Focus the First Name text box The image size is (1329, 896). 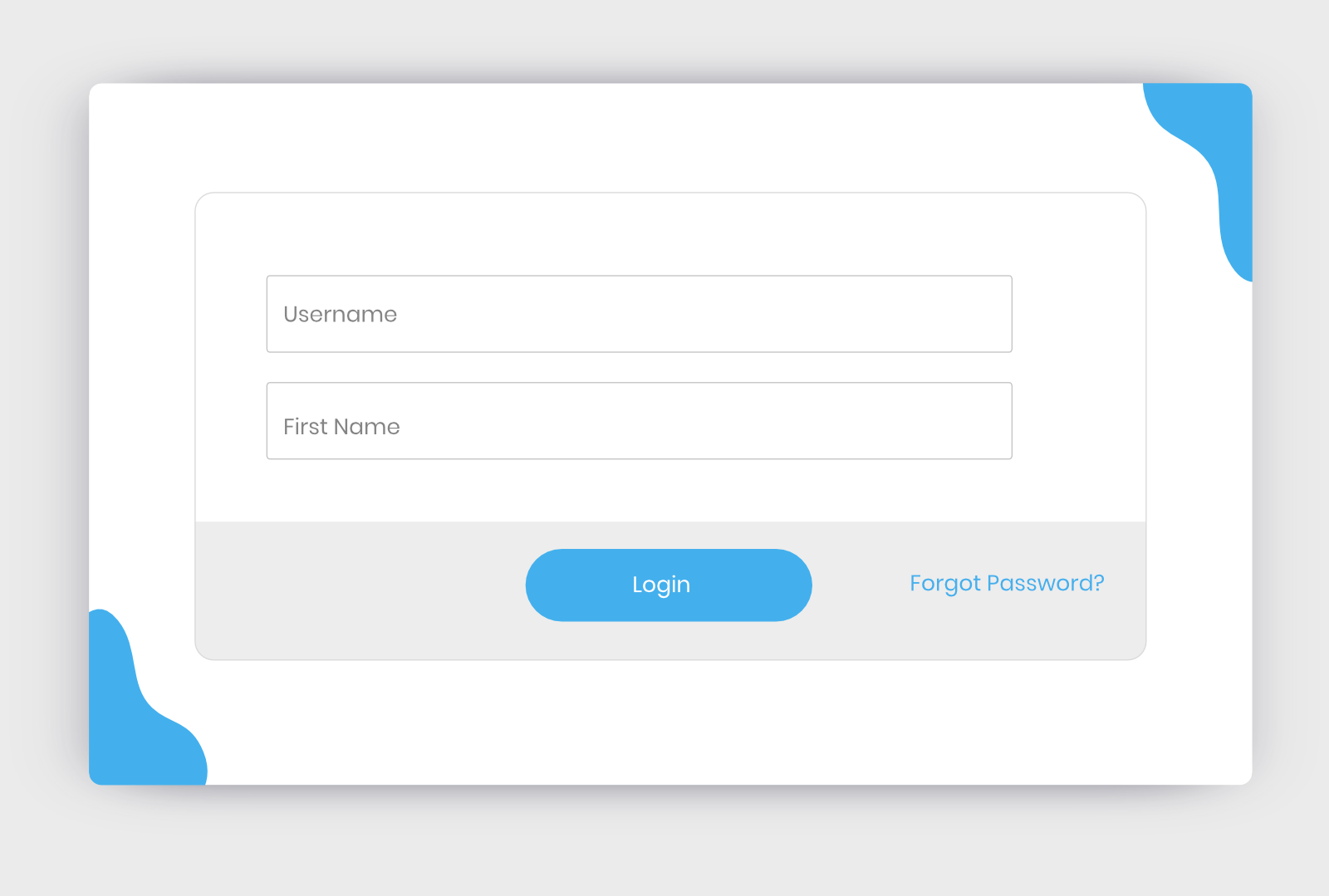[639, 421]
